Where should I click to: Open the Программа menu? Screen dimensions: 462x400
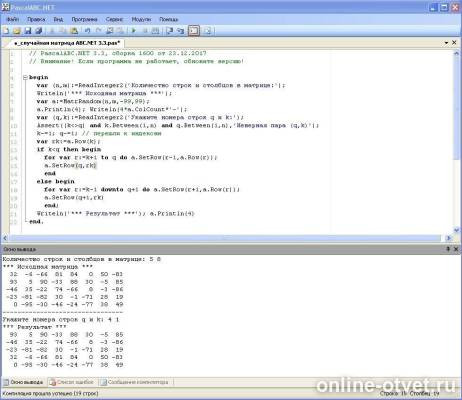[x=84, y=19]
